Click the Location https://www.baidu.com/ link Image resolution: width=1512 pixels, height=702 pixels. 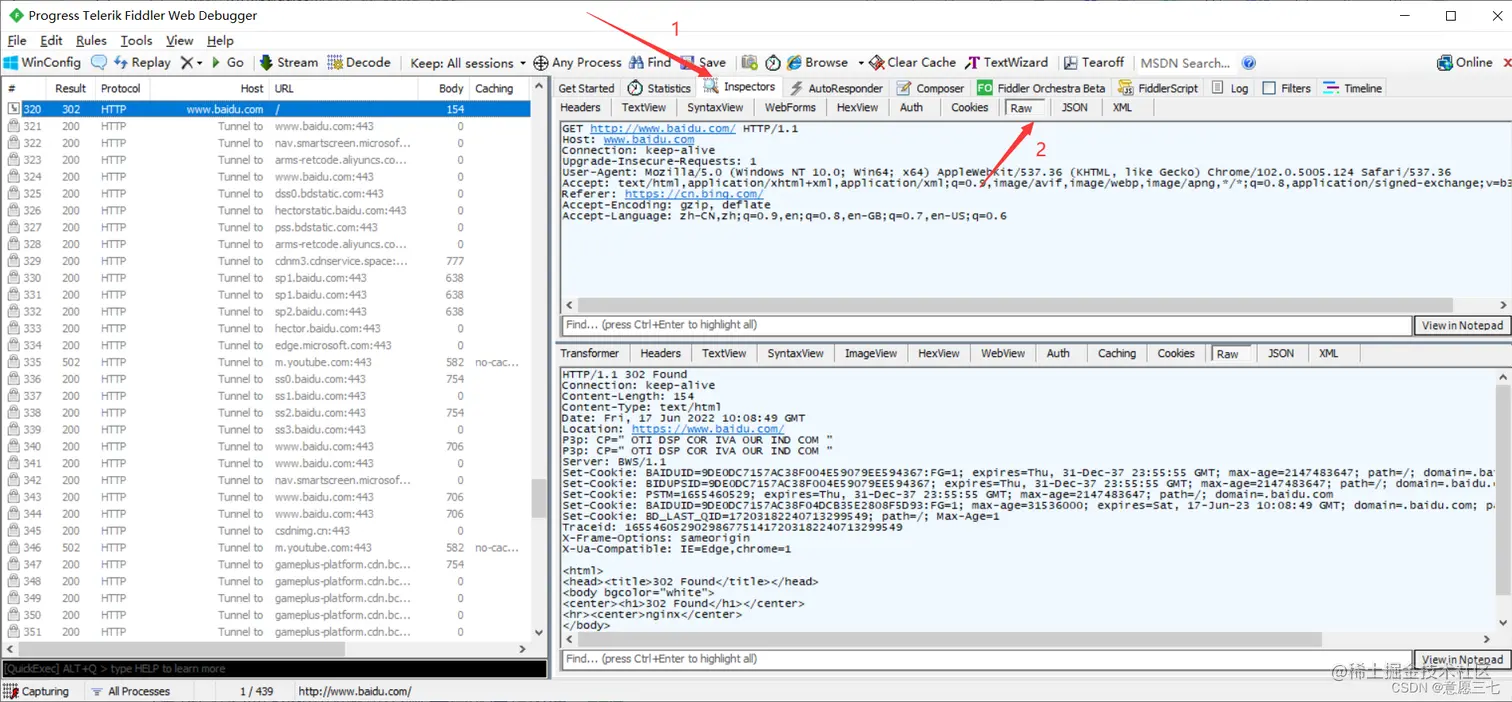pyautogui.click(x=708, y=429)
